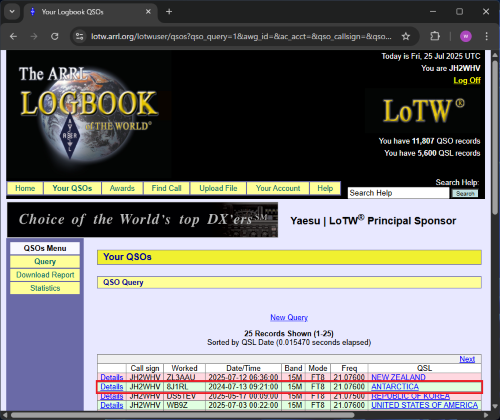Click the Date/Time column header

(x=243, y=368)
